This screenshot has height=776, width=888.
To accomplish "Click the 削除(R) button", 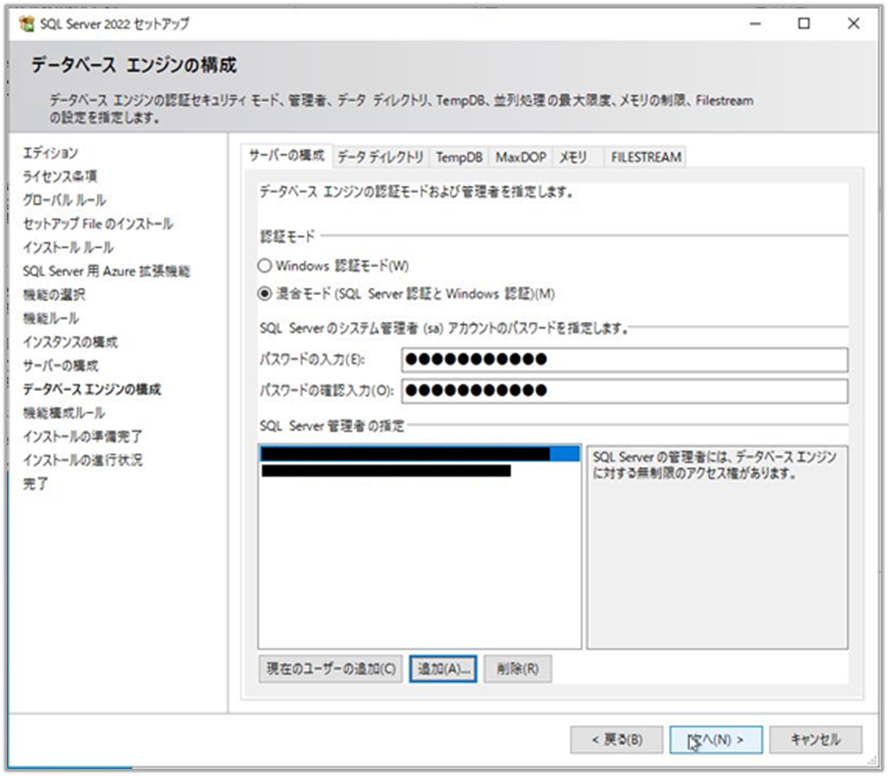I will click(518, 669).
